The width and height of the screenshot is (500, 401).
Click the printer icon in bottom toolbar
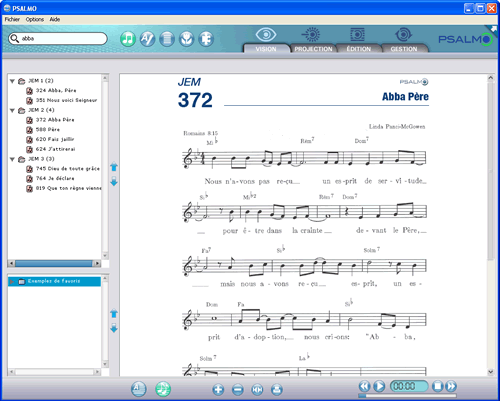point(277,389)
